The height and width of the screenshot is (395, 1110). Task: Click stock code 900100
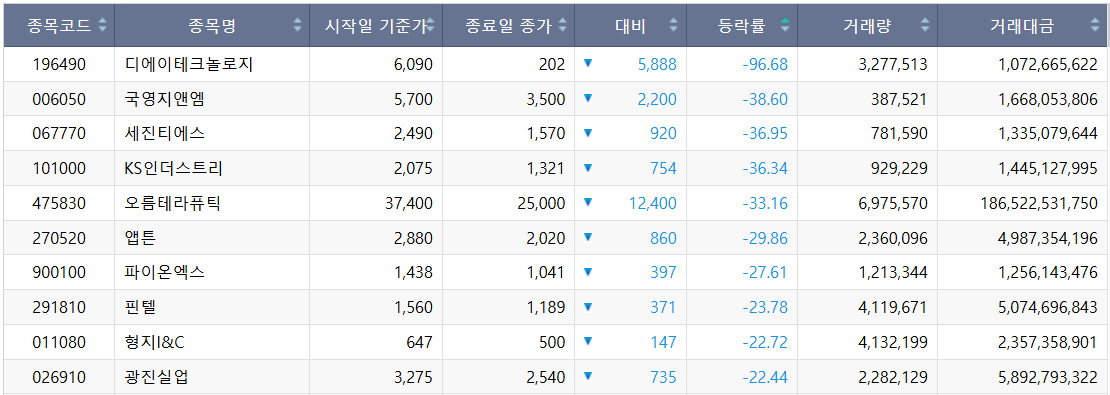(59, 273)
